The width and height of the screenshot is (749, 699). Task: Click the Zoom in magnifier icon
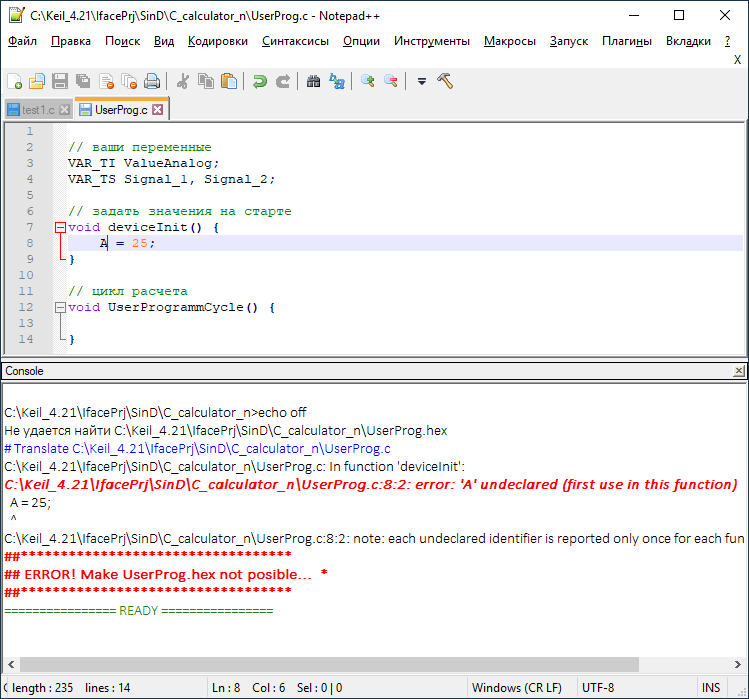click(368, 82)
